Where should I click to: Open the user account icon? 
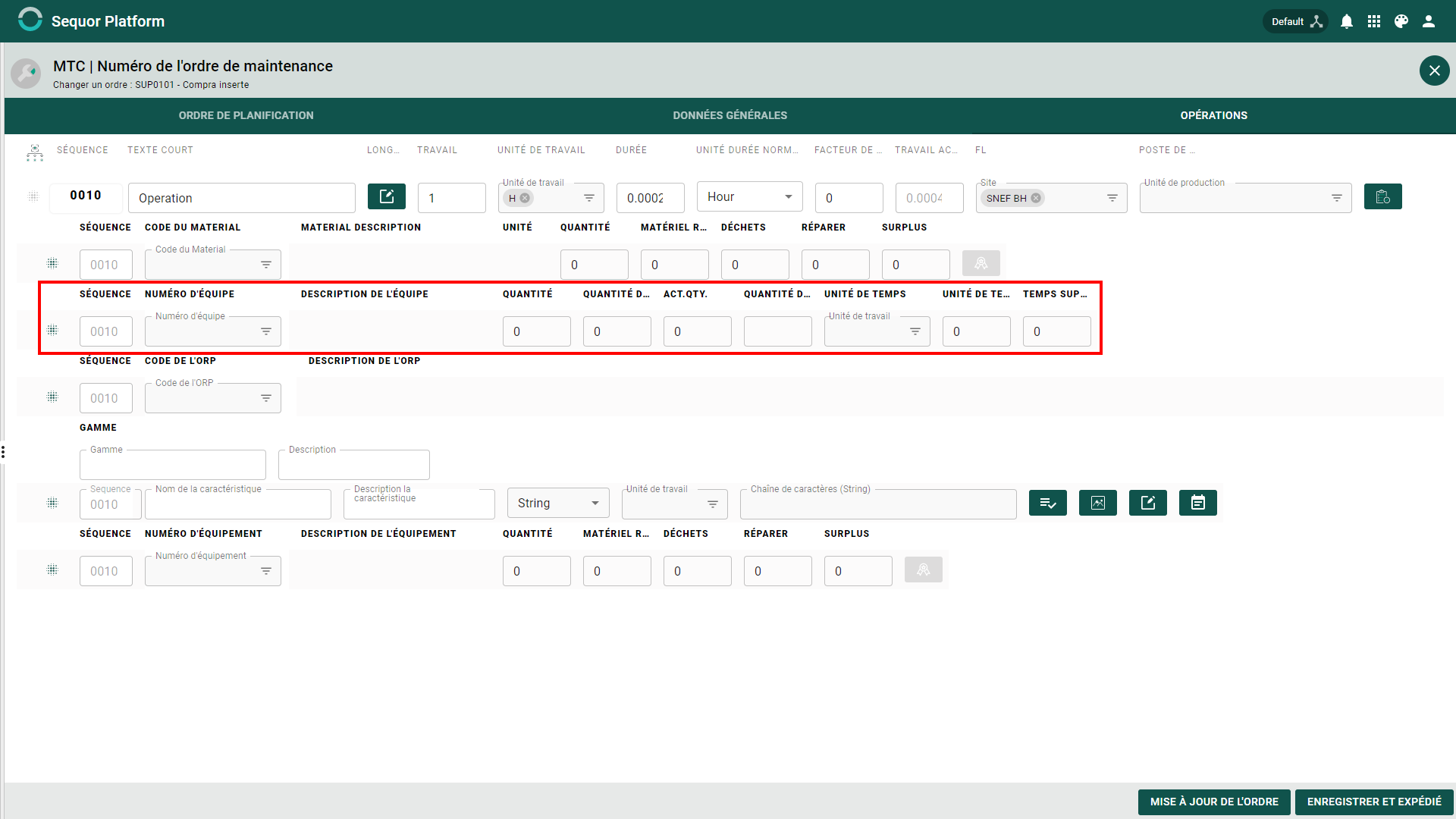click(x=1429, y=21)
